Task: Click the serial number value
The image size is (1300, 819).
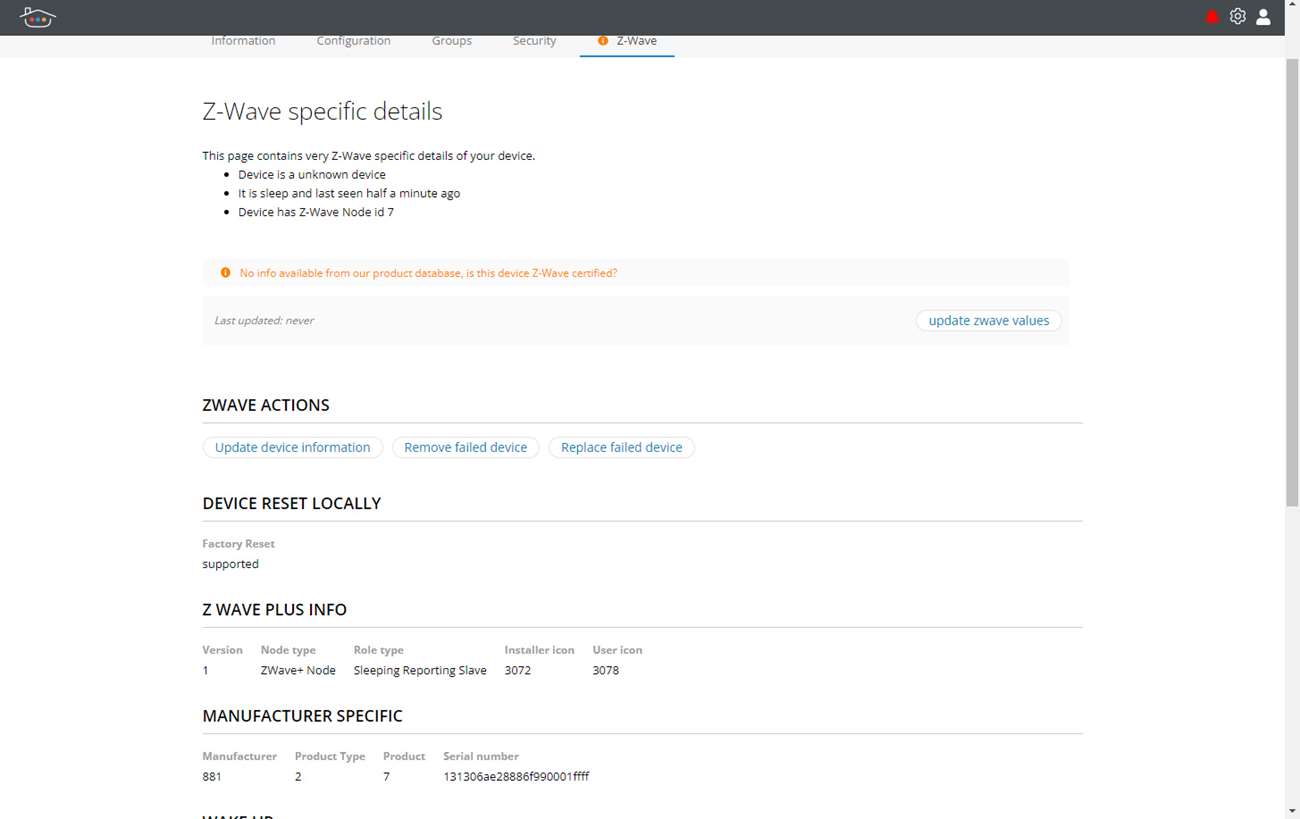Action: 516,777
